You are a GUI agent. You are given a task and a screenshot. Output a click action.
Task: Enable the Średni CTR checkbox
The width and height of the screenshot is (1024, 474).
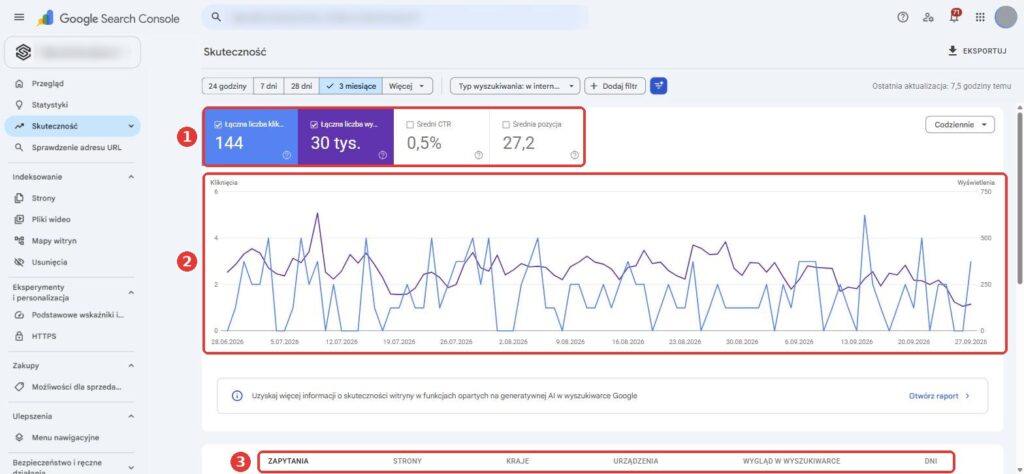(410, 124)
